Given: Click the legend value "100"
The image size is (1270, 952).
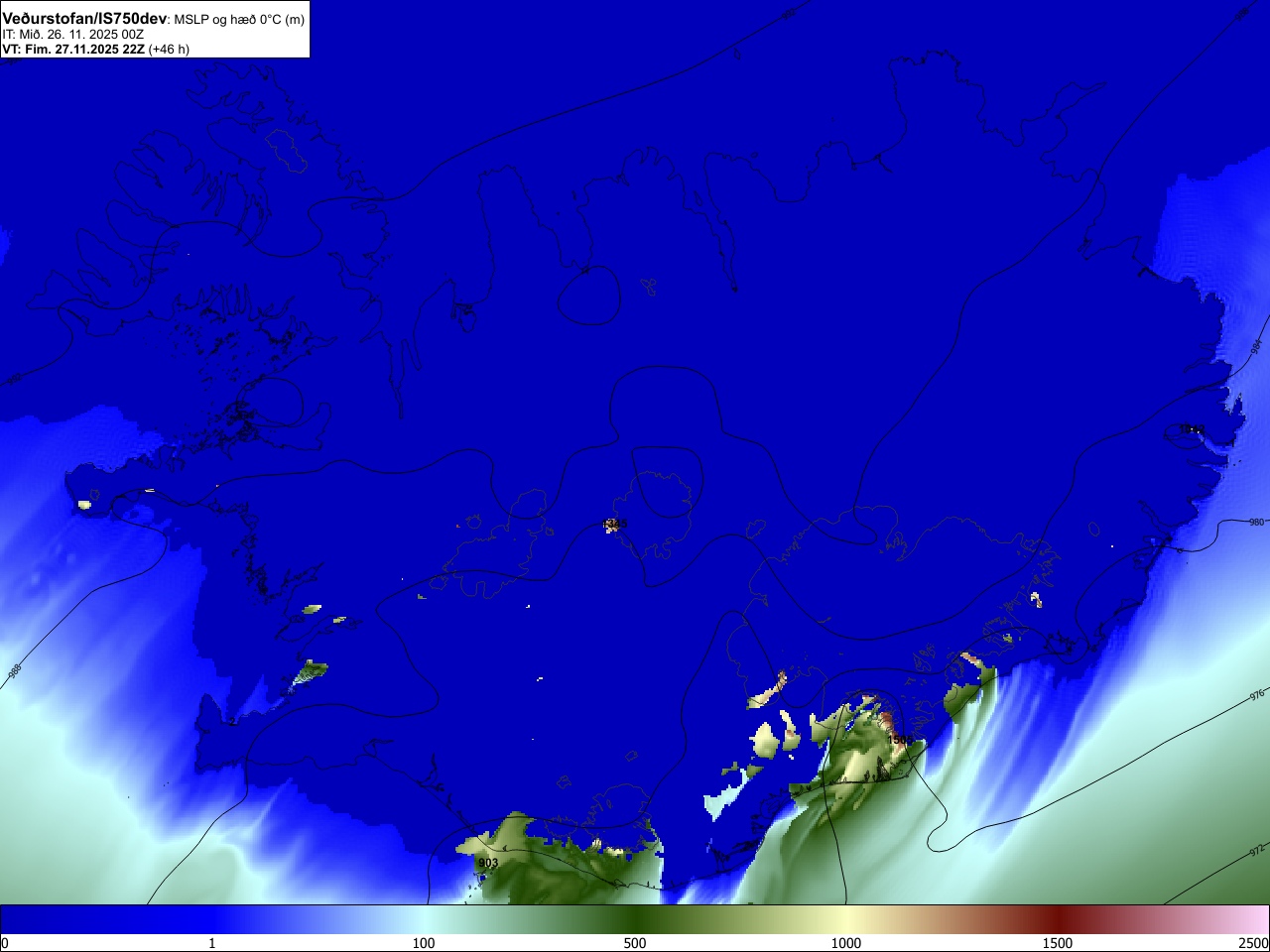Looking at the screenshot, I should click(424, 943).
